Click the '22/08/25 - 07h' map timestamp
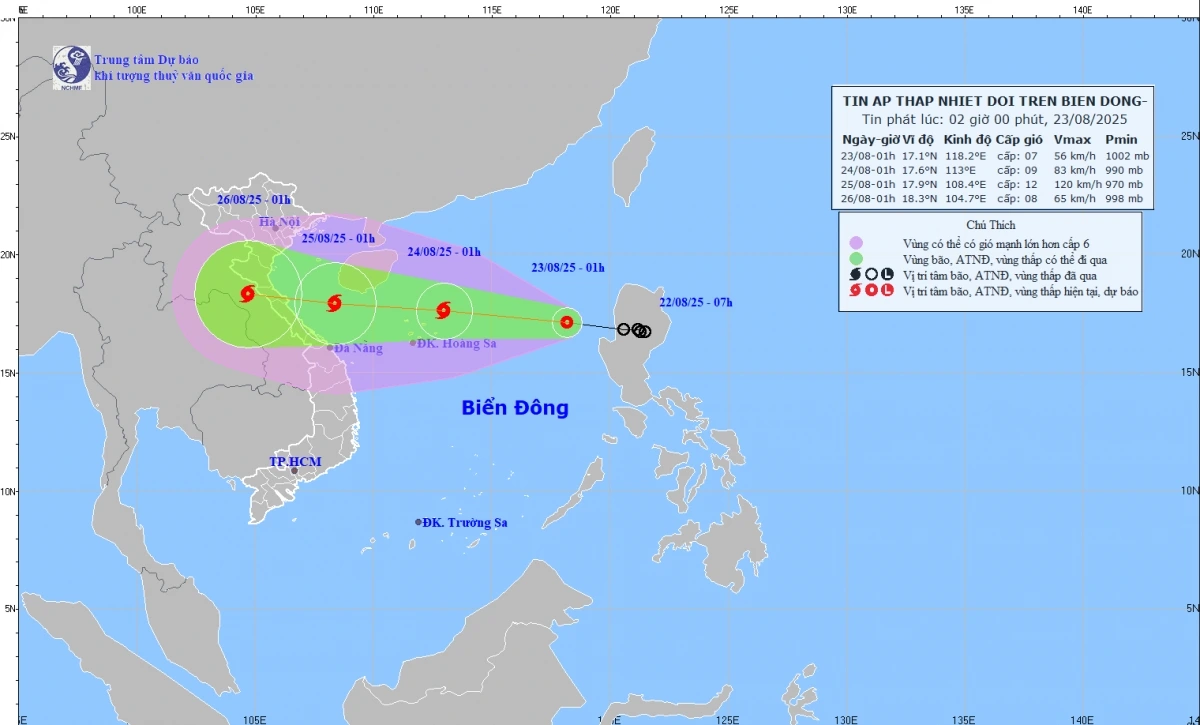 coord(696,302)
